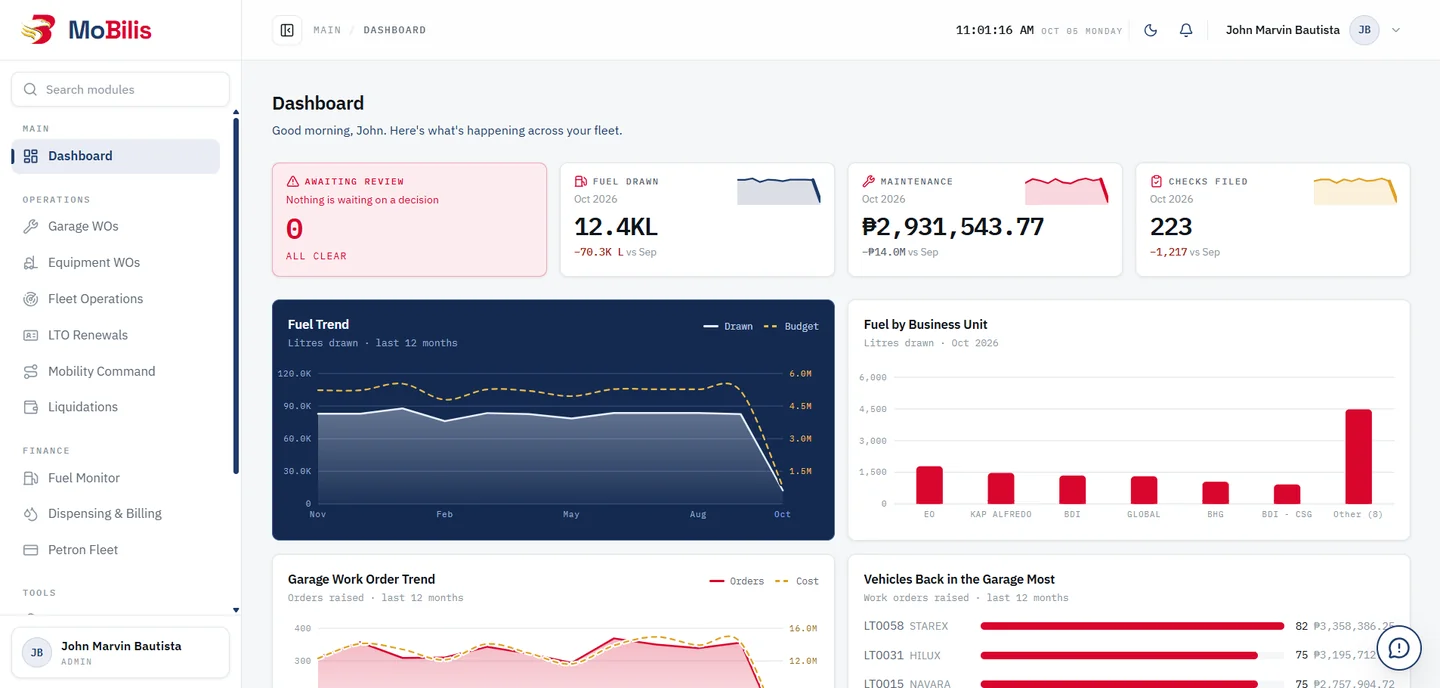1440x688 pixels.
Task: Open the Mobility Command page
Action: tap(116, 371)
